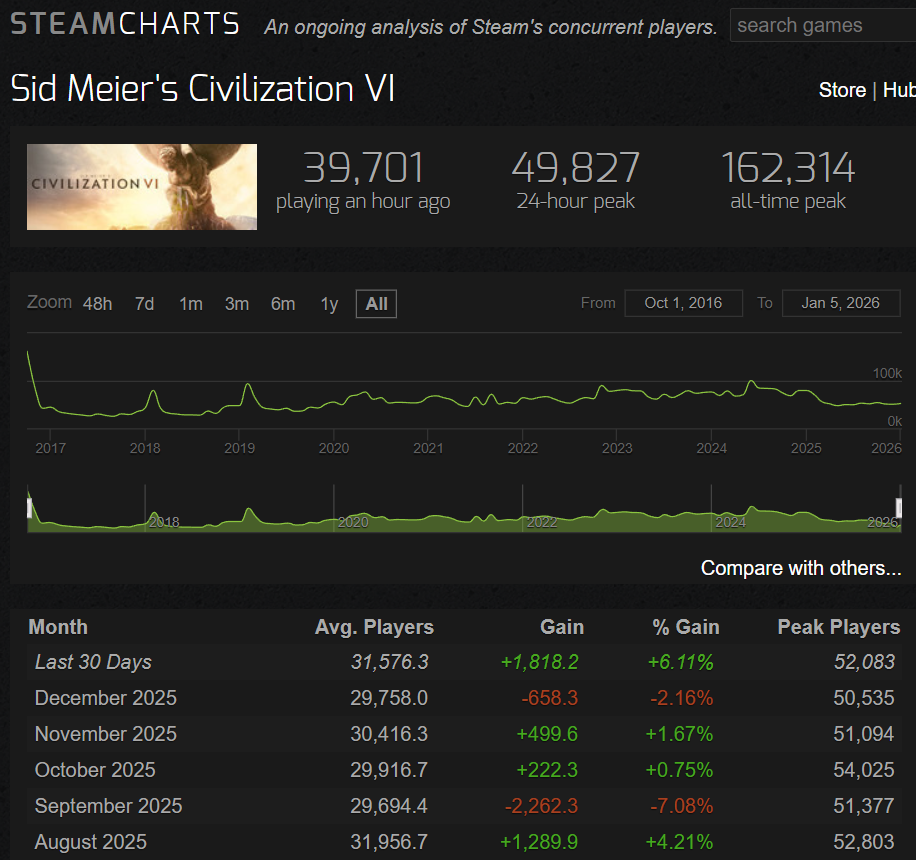Click November average value 30,416.3
This screenshot has width=916, height=860.
tap(389, 734)
